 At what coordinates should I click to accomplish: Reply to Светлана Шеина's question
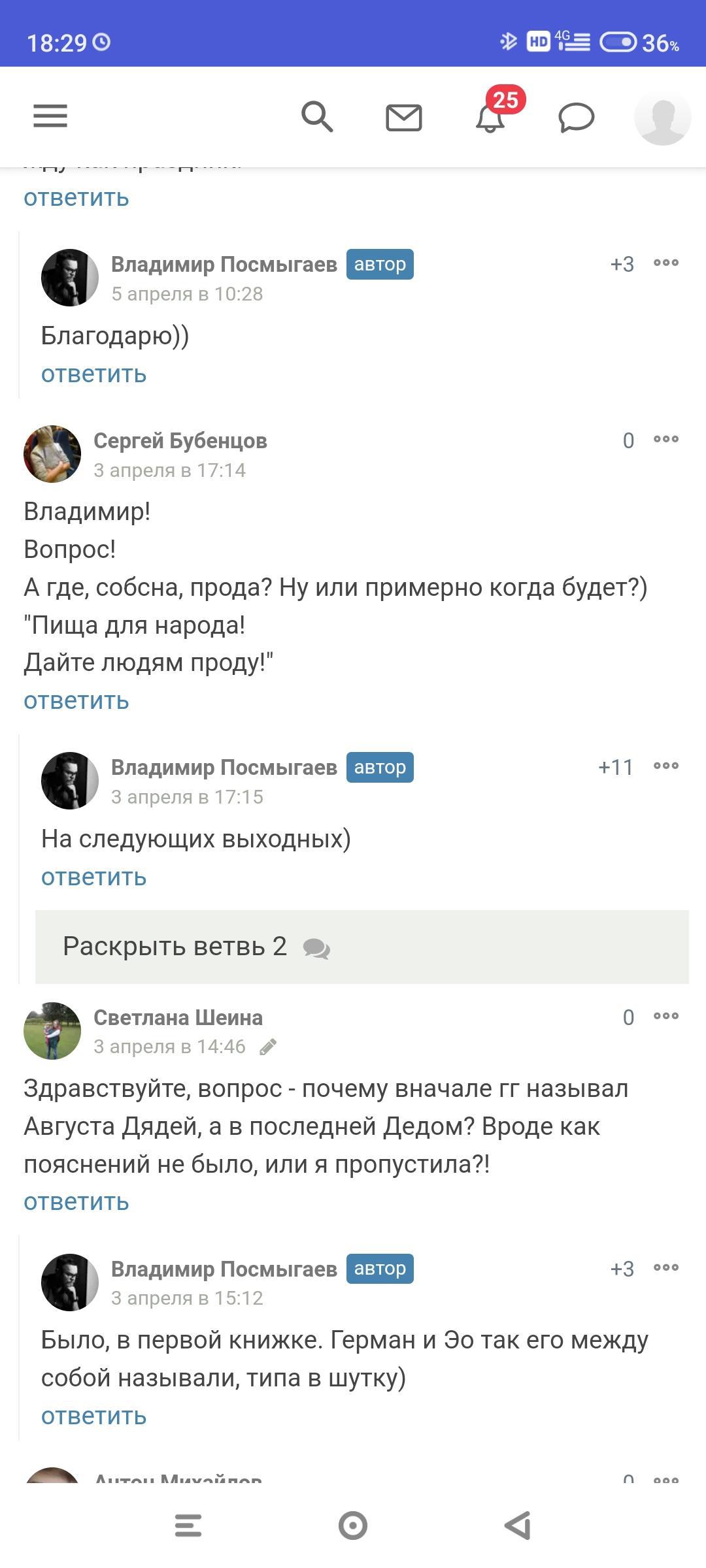[x=76, y=1202]
